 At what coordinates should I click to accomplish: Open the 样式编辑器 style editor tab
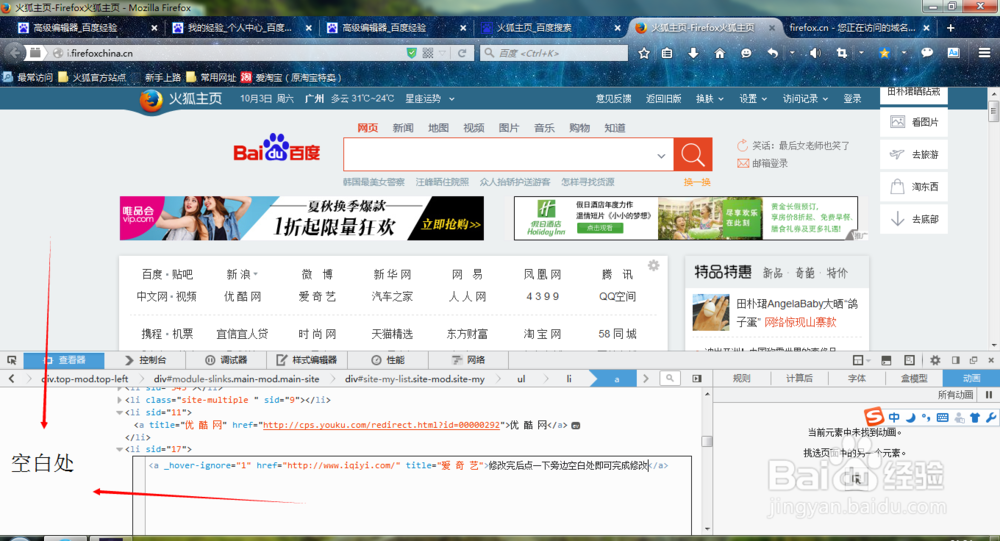[306, 360]
